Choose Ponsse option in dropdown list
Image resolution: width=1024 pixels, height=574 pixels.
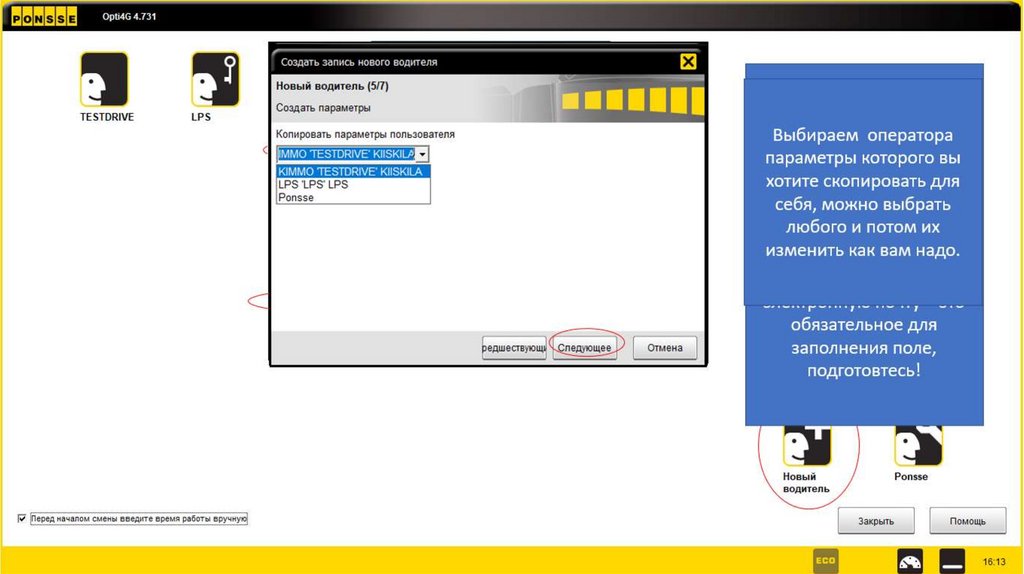[353, 197]
